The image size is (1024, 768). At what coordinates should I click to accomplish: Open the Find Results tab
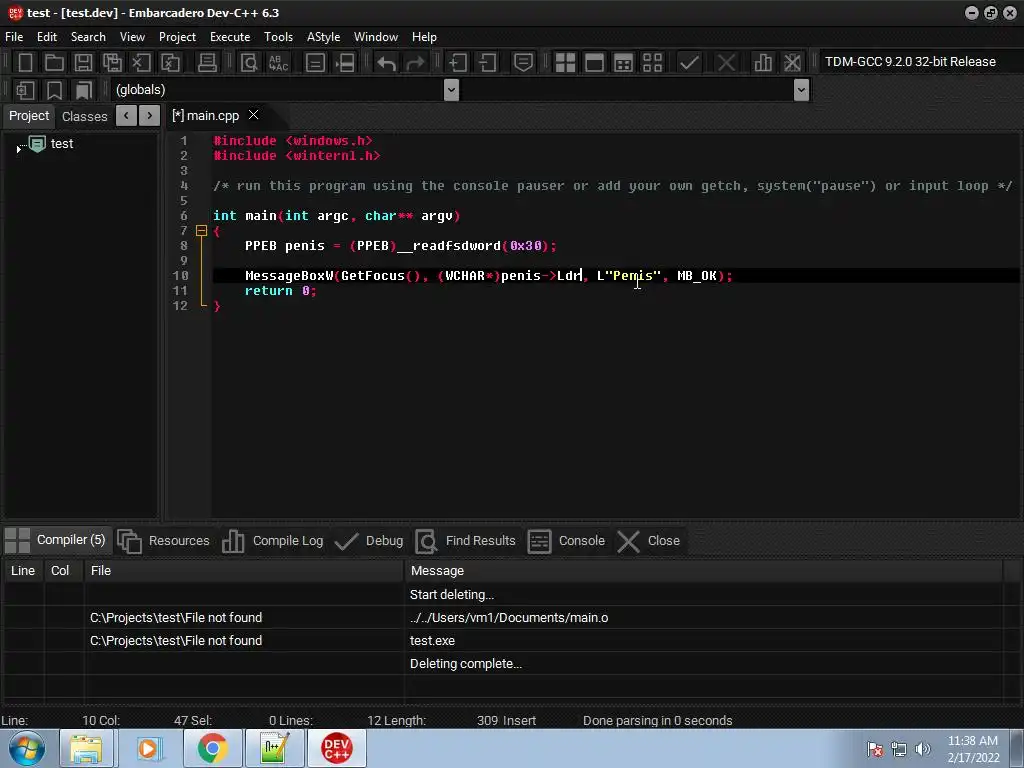466,541
